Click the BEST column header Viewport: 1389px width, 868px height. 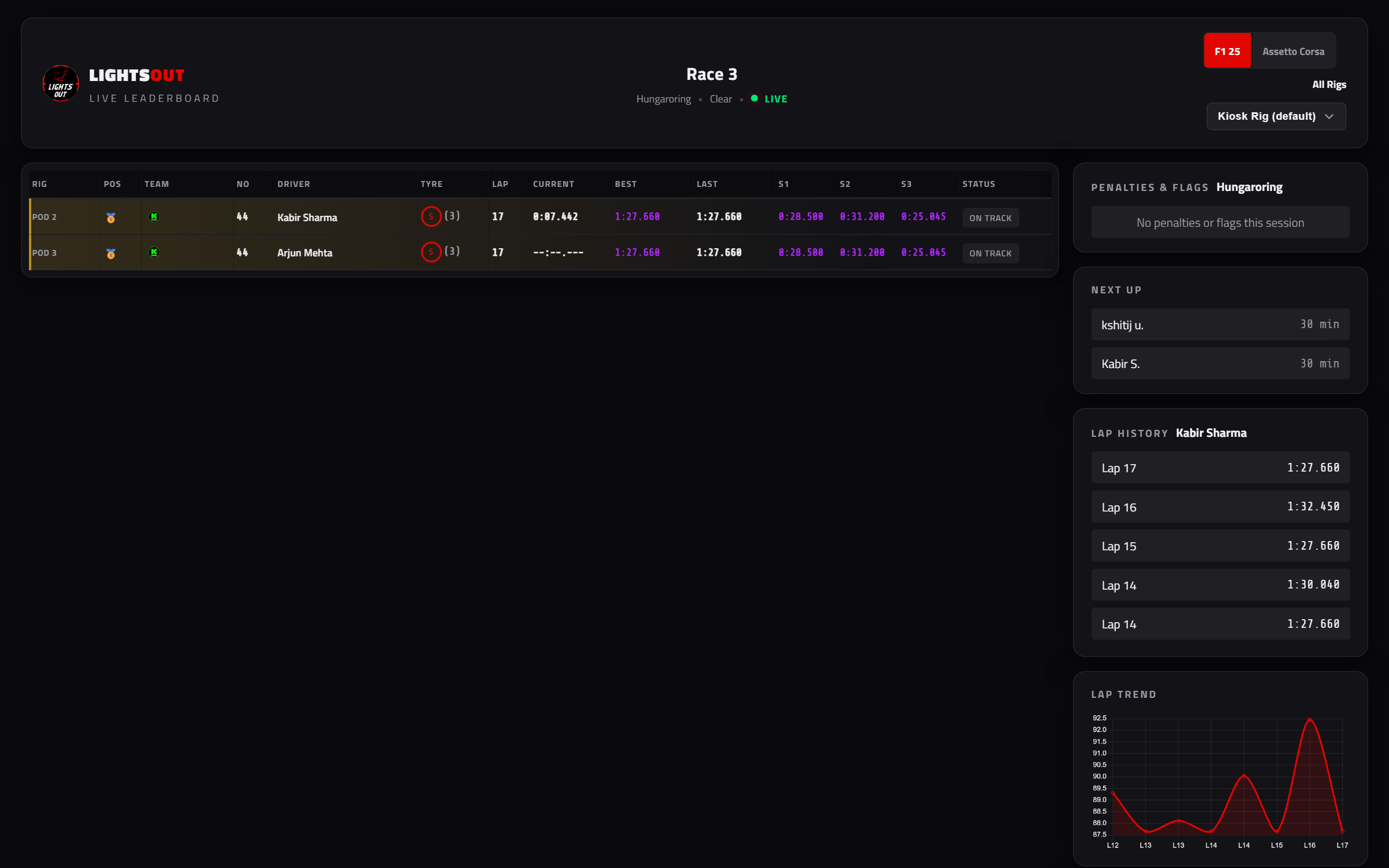pos(626,184)
